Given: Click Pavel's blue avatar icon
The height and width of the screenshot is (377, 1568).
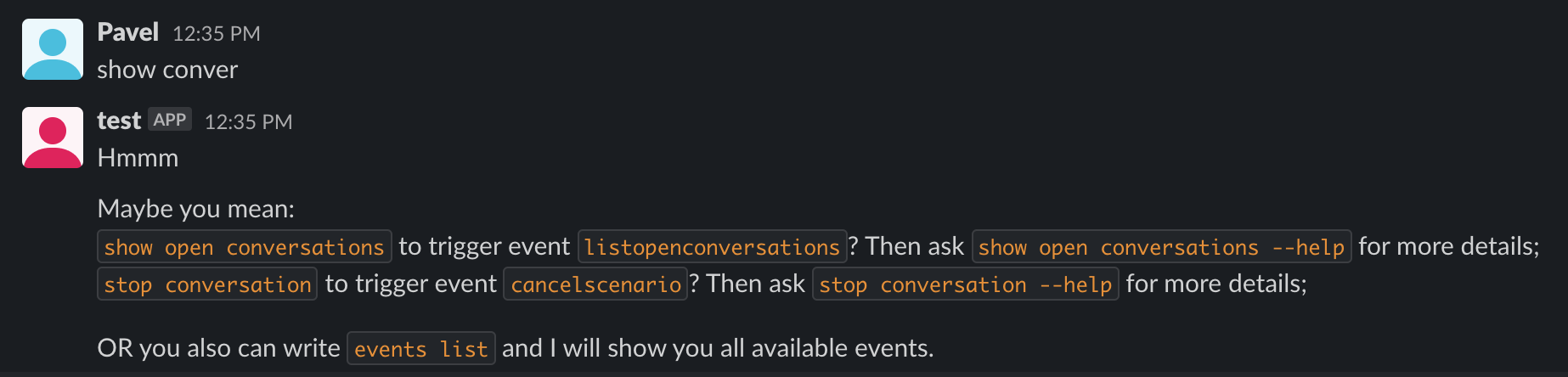Looking at the screenshot, I should (53, 49).
